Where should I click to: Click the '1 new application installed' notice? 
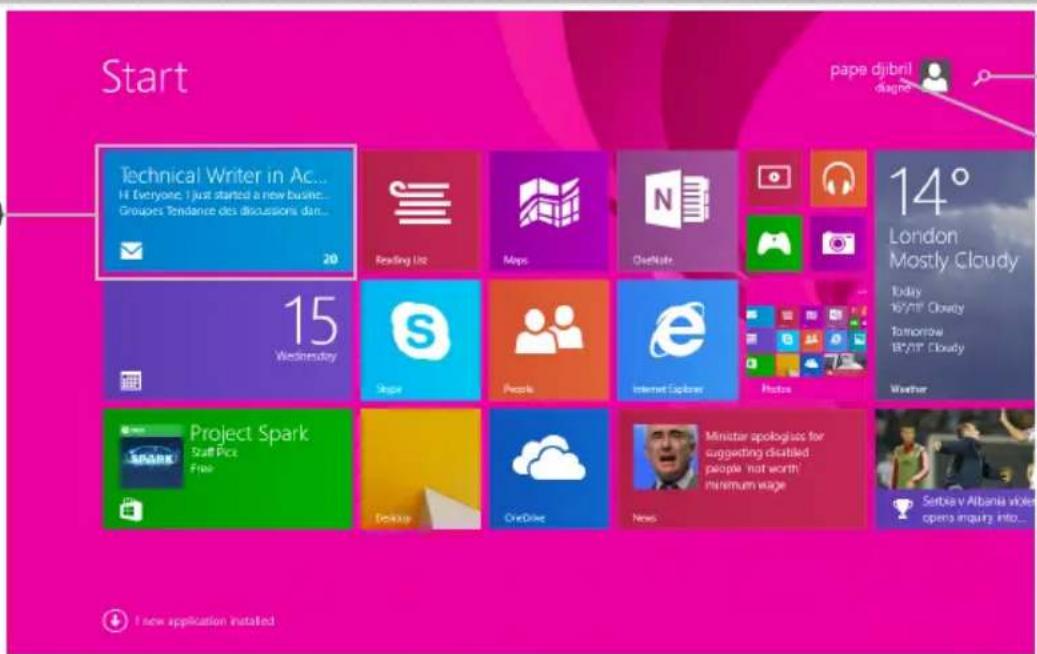pyautogui.click(x=204, y=621)
